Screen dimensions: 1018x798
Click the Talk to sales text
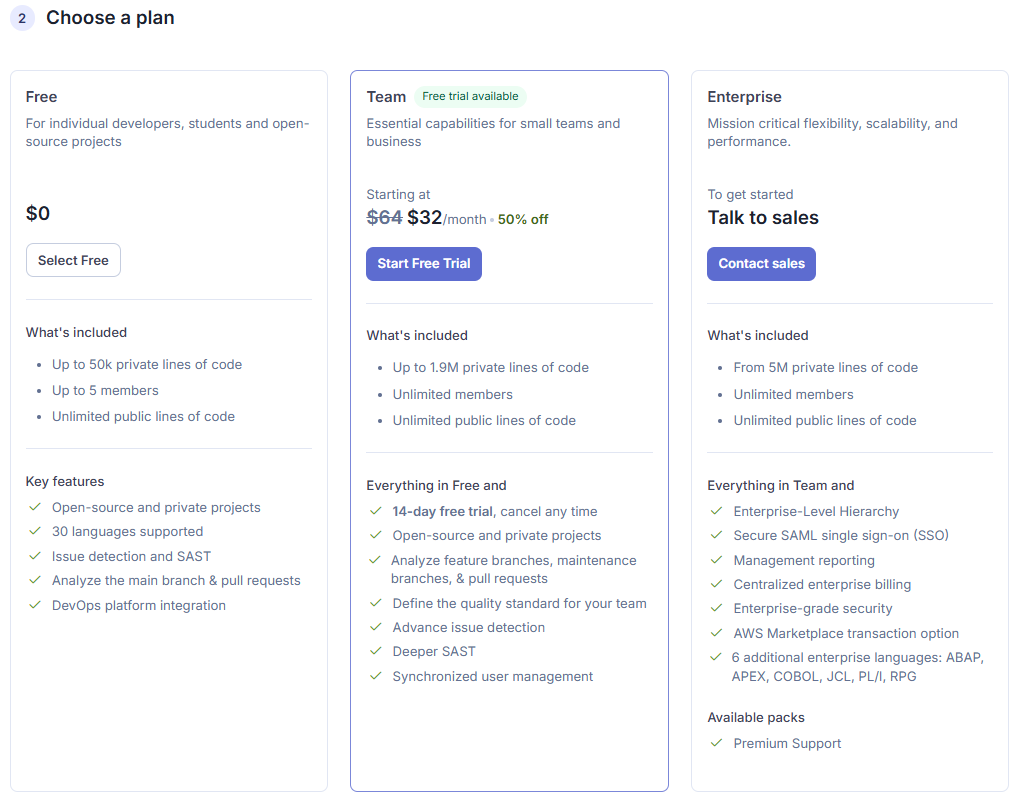point(763,218)
